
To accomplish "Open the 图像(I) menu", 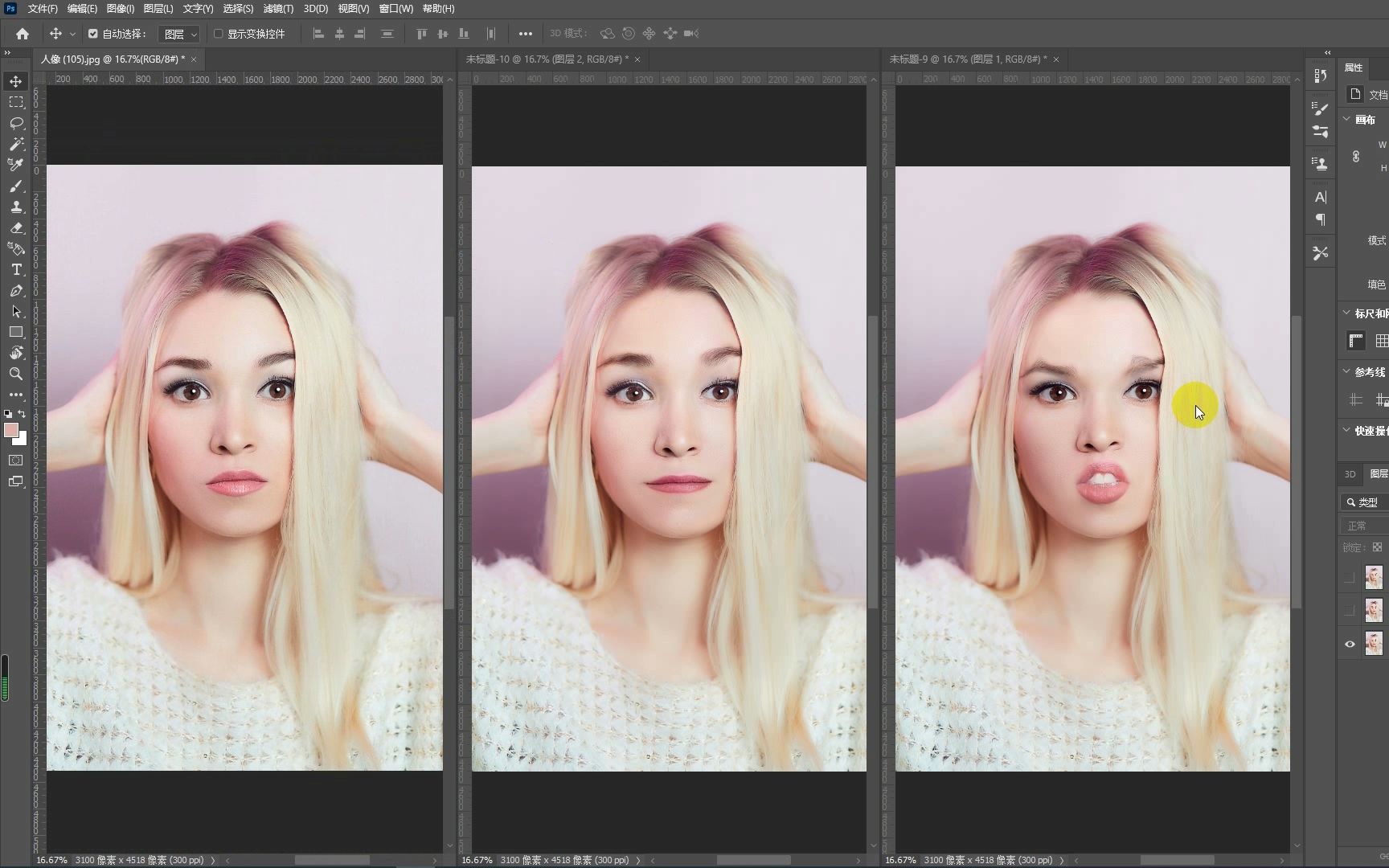I will coord(120,9).
